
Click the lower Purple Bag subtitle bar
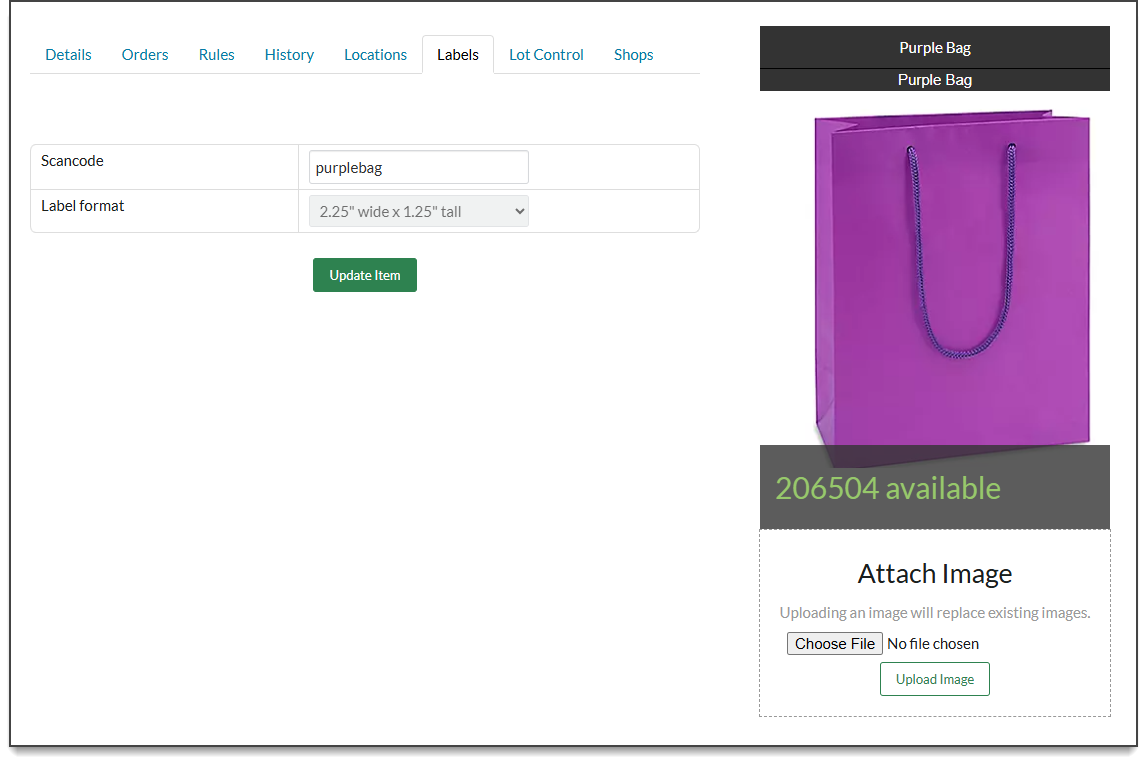click(x=934, y=80)
